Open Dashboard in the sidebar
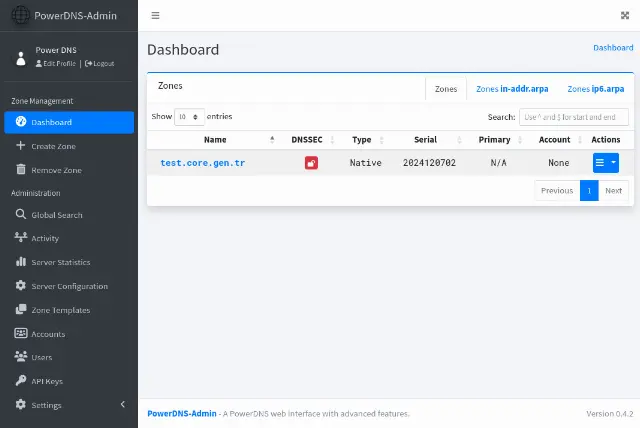The width and height of the screenshot is (640, 428). [x=69, y=122]
